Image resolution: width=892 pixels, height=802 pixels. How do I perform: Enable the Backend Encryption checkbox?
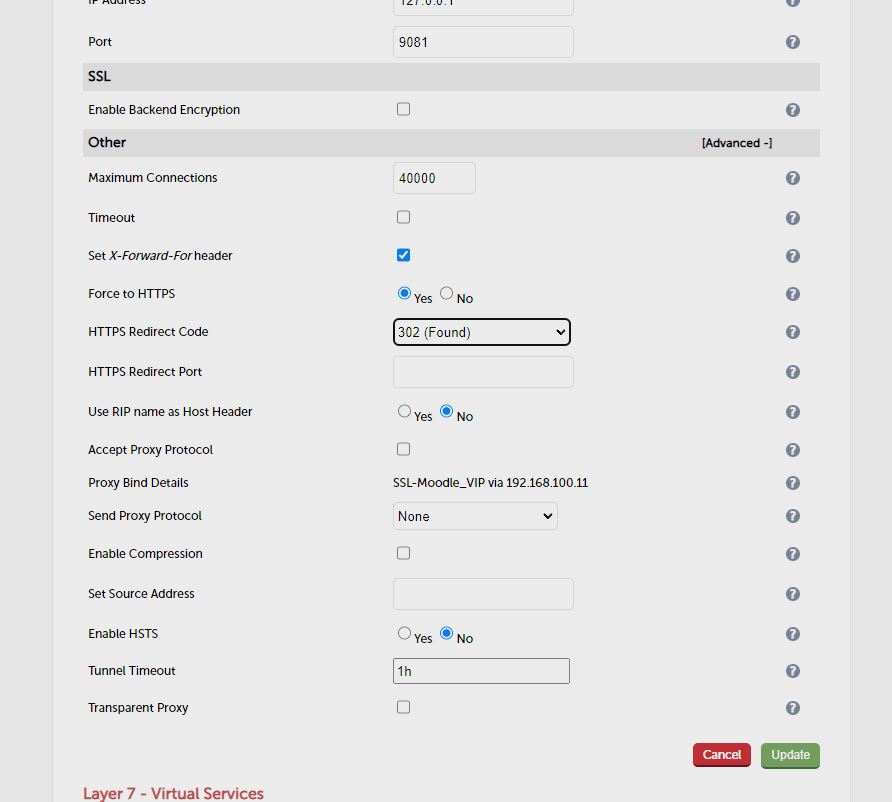(403, 108)
